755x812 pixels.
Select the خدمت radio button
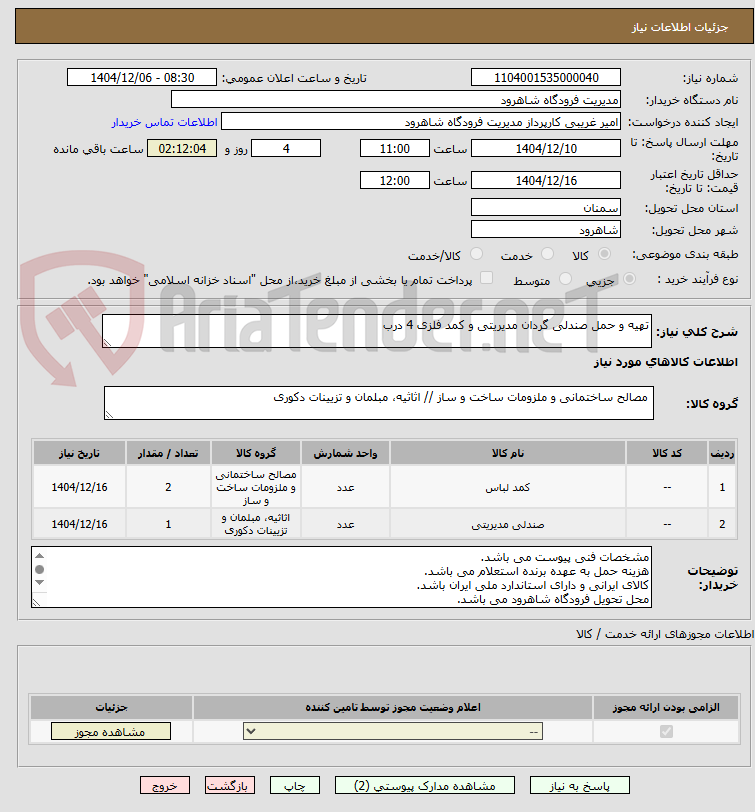click(x=547, y=254)
